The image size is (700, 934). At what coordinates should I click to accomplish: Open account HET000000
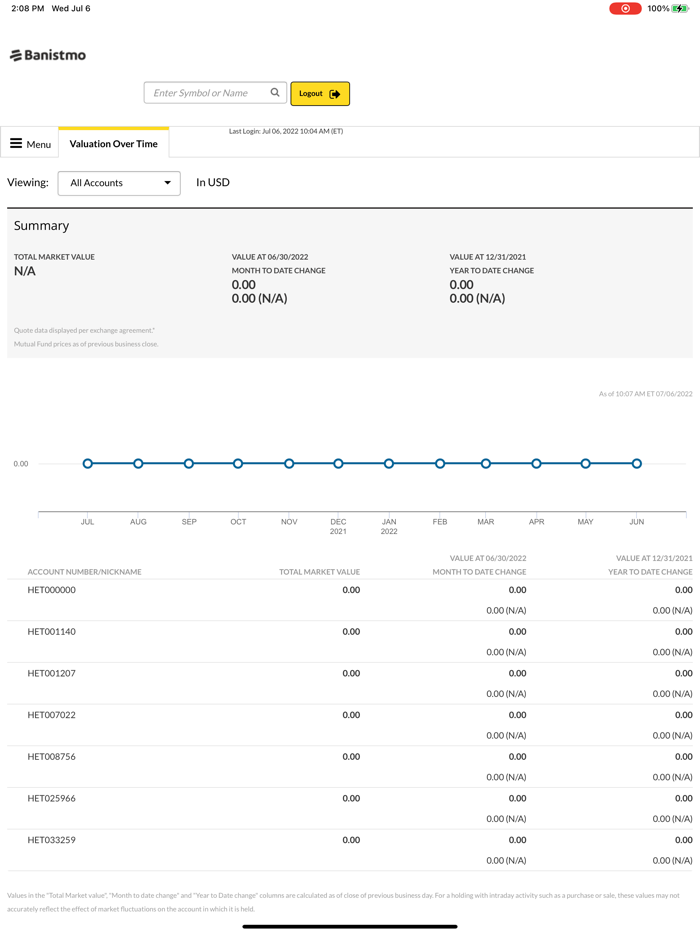[x=52, y=590]
